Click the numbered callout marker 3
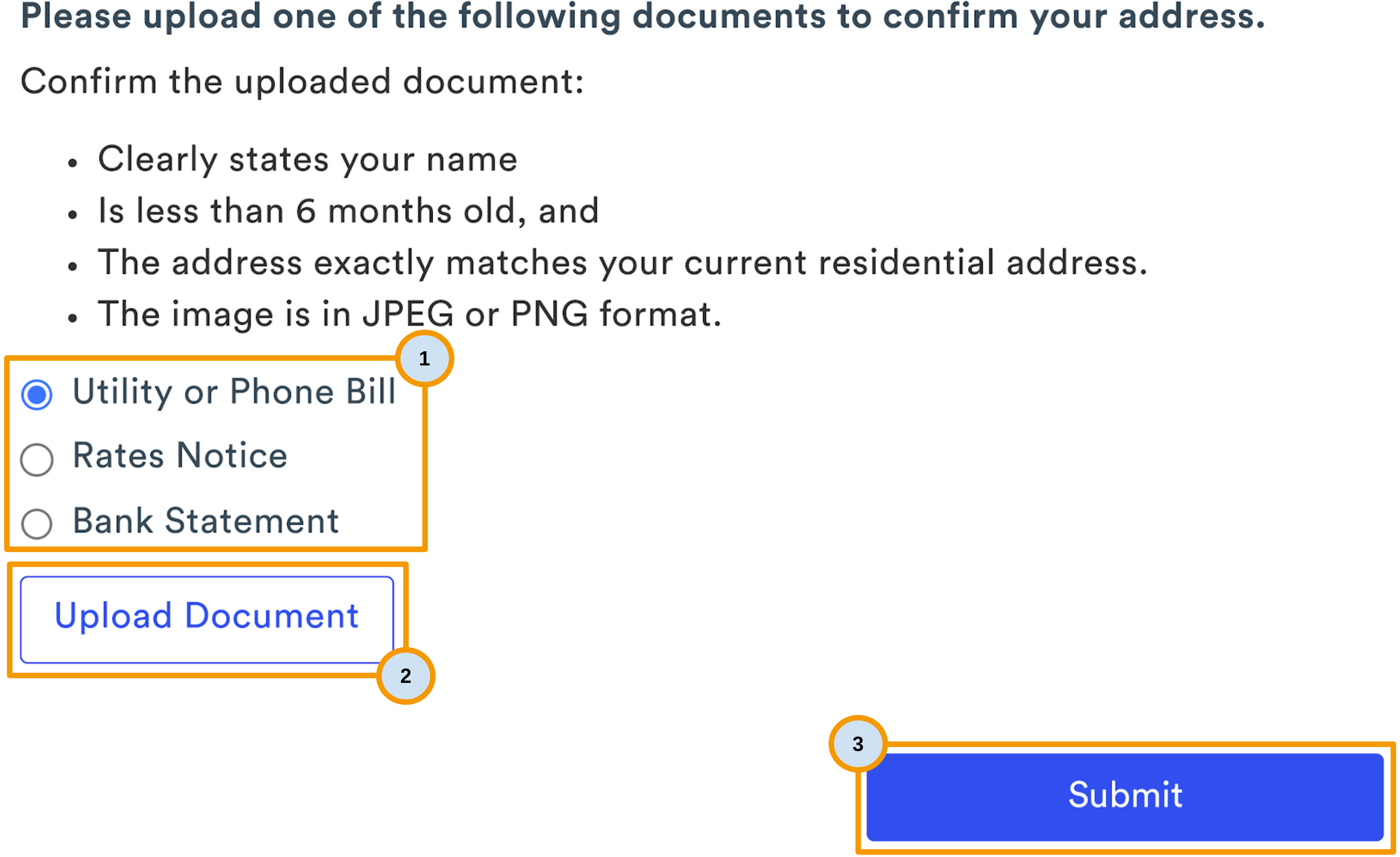The image size is (1400, 857). click(858, 743)
